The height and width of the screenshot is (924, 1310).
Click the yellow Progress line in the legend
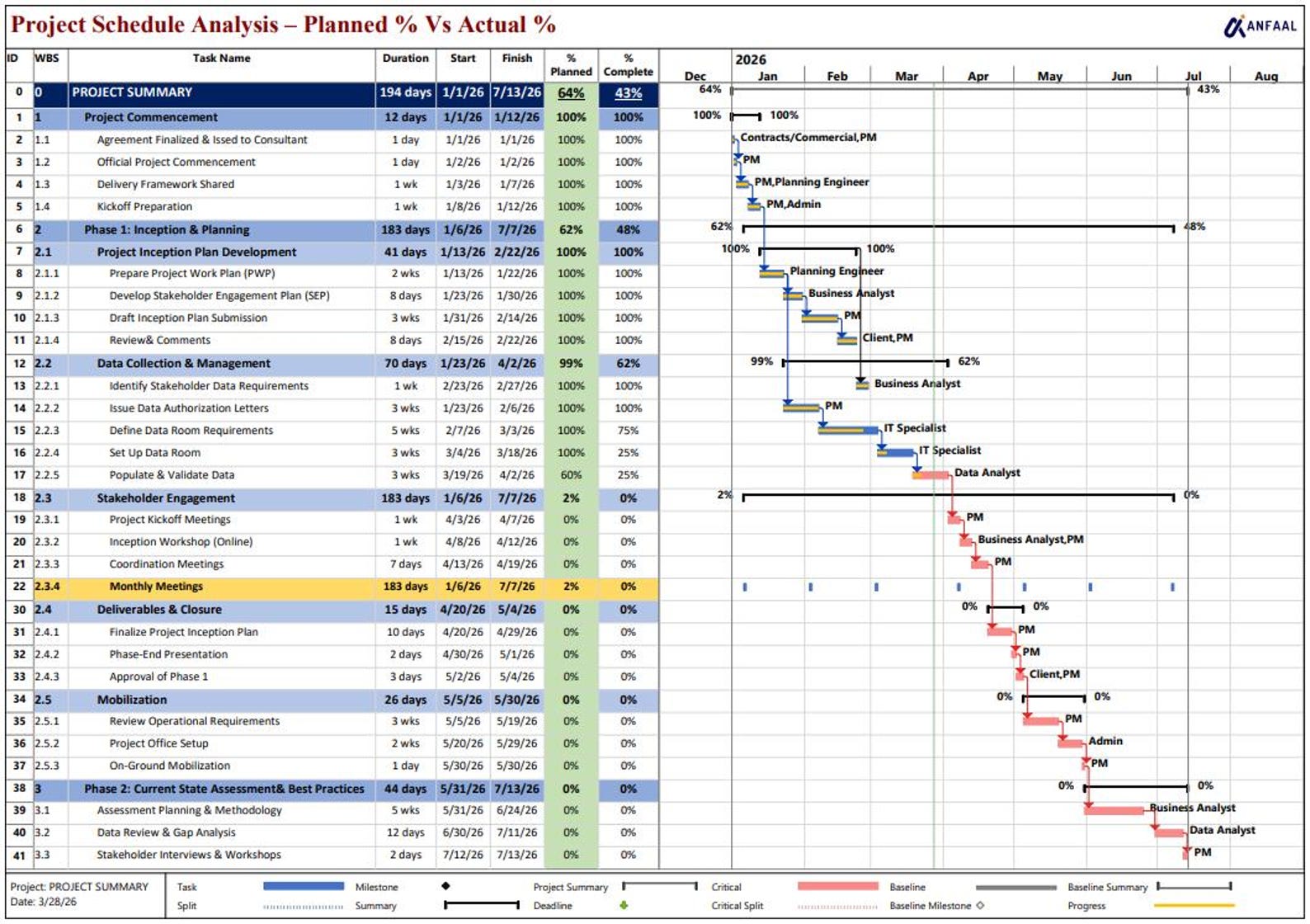pos(1194,906)
